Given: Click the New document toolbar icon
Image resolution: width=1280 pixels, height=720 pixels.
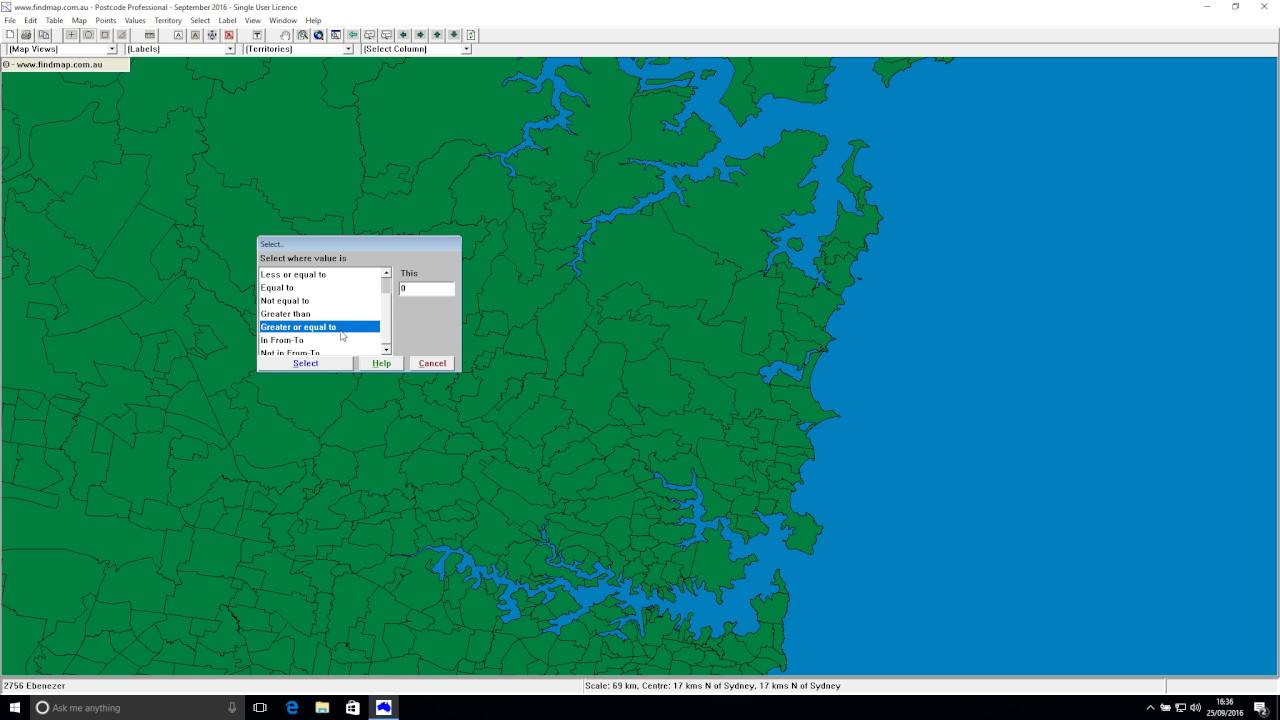Looking at the screenshot, I should click(10, 35).
